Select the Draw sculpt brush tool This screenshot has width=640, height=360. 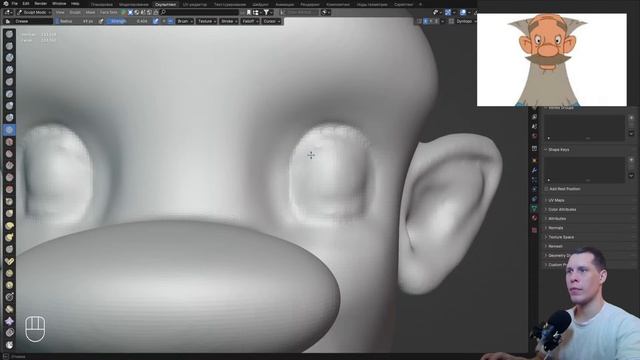(x=9, y=34)
